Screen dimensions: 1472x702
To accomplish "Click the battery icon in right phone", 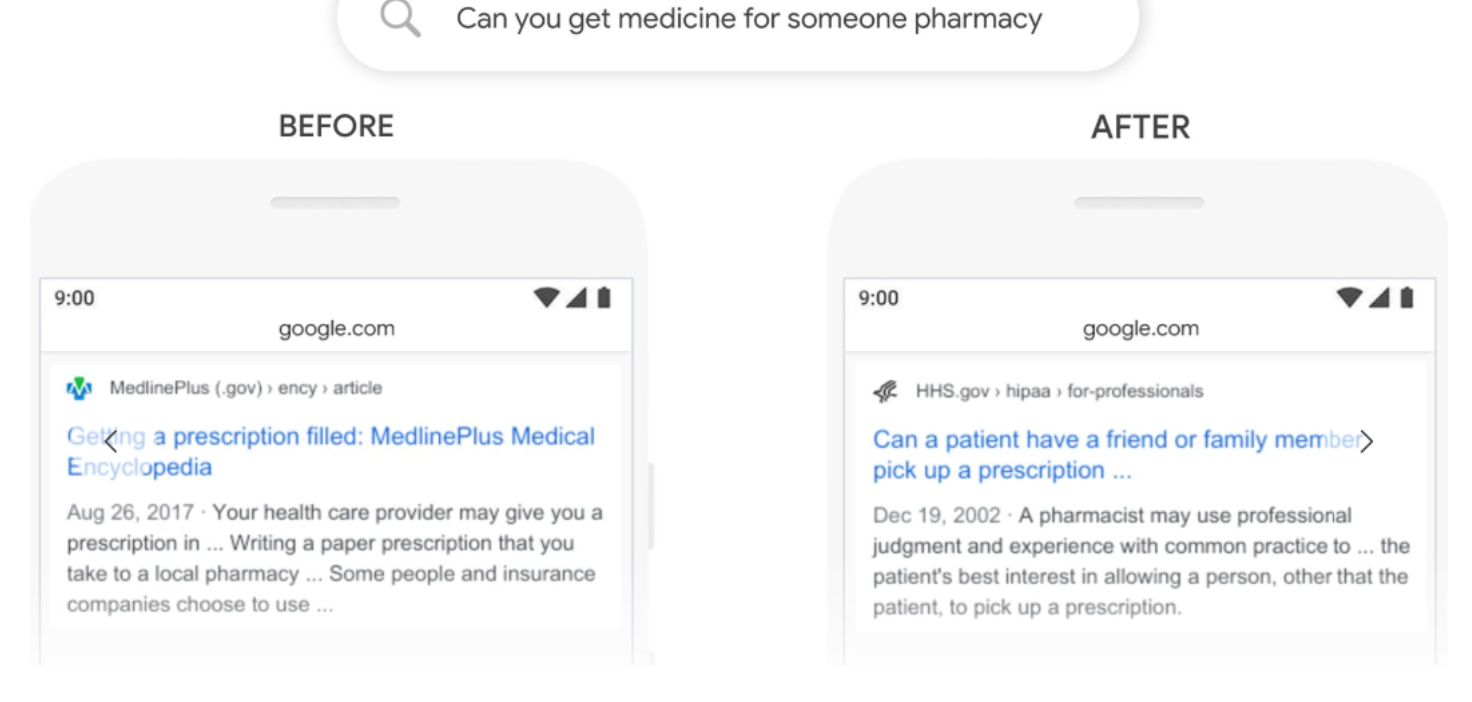I will [x=1408, y=297].
